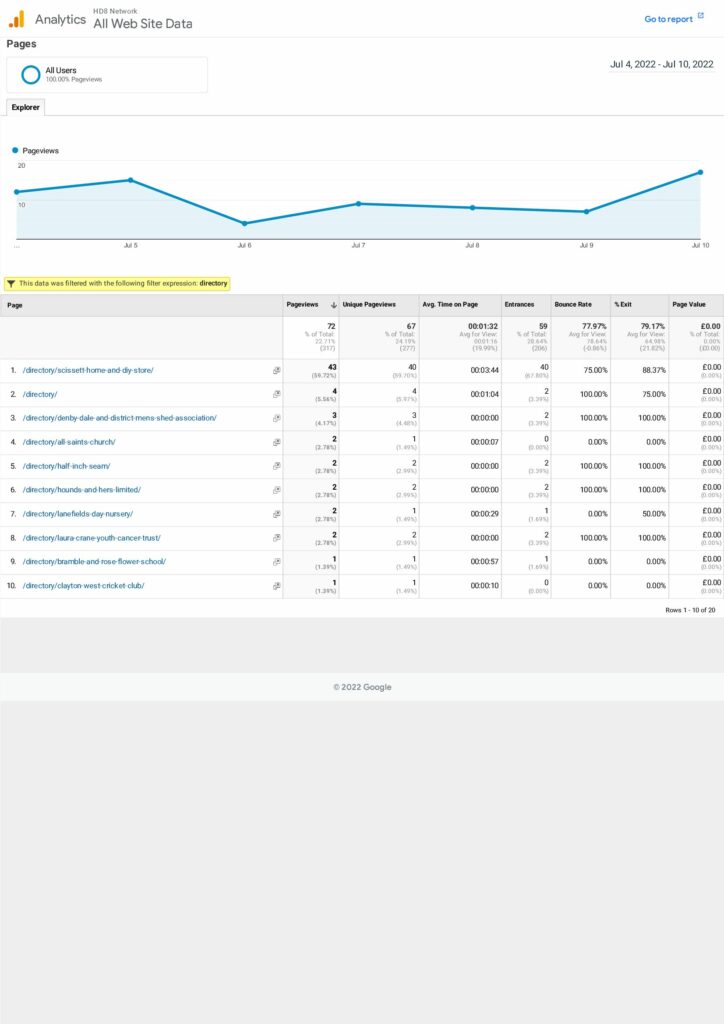Image resolution: width=724 pixels, height=1024 pixels.
Task: Click the Avg. Time on Page column header
Action: [x=449, y=305]
